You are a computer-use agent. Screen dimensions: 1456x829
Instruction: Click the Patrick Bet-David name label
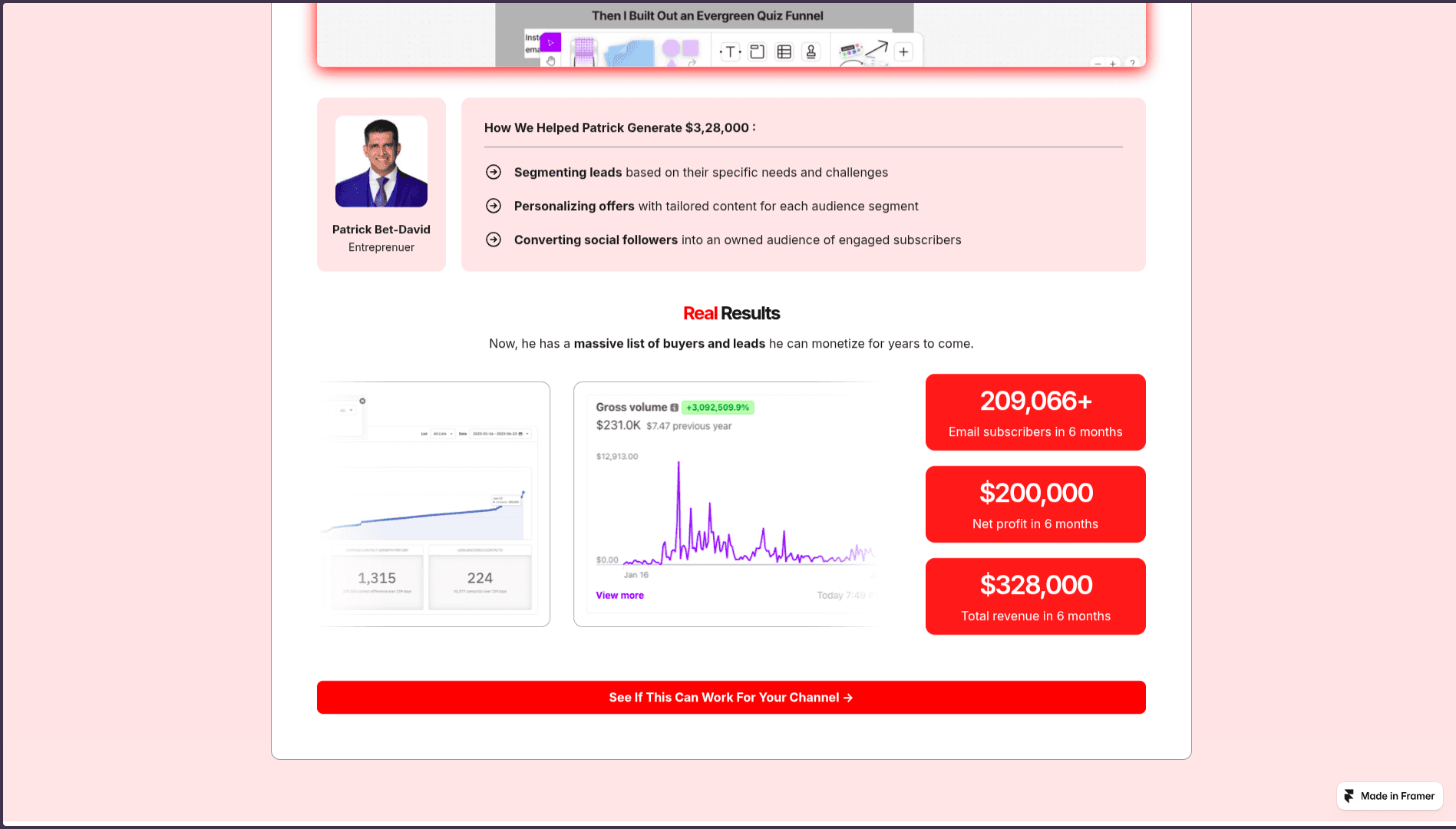(x=381, y=230)
